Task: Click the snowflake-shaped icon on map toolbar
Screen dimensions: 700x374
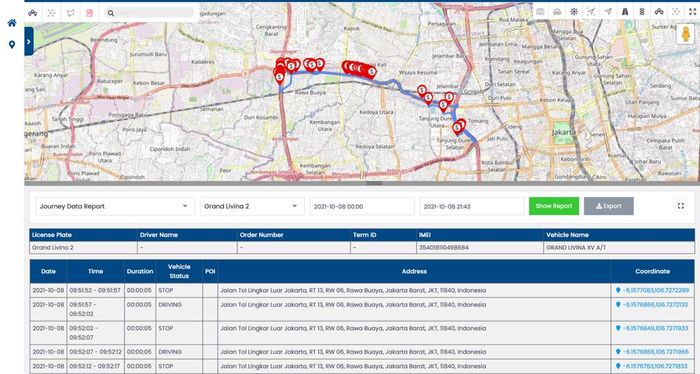Action: pyautogui.click(x=574, y=12)
